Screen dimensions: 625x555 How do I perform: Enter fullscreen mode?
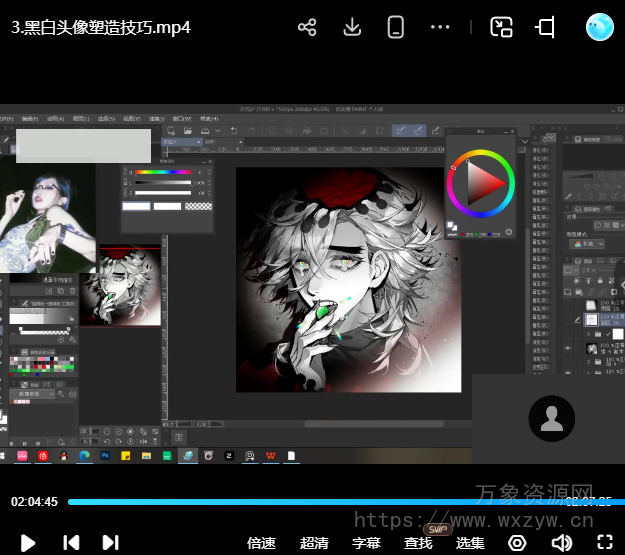(x=604, y=542)
